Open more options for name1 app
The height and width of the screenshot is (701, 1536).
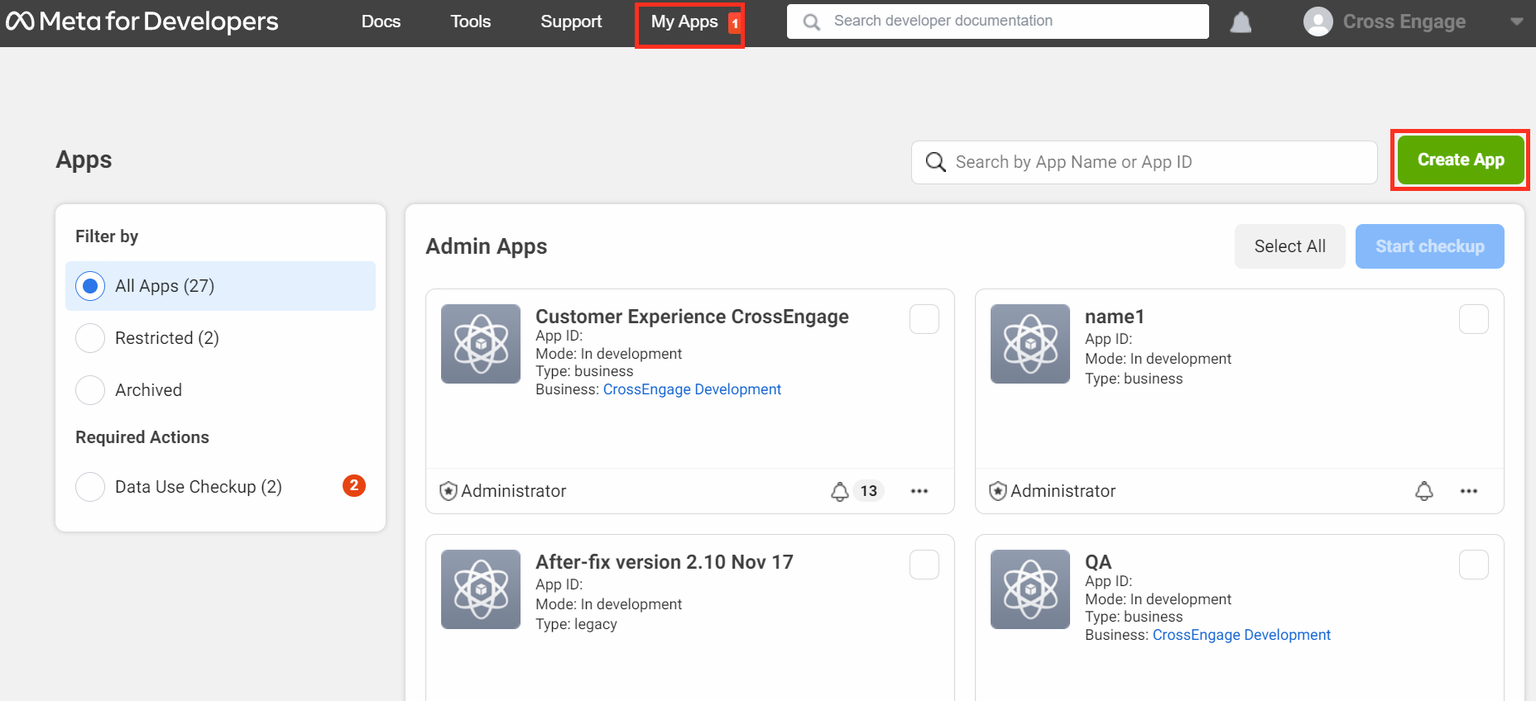coord(1468,491)
